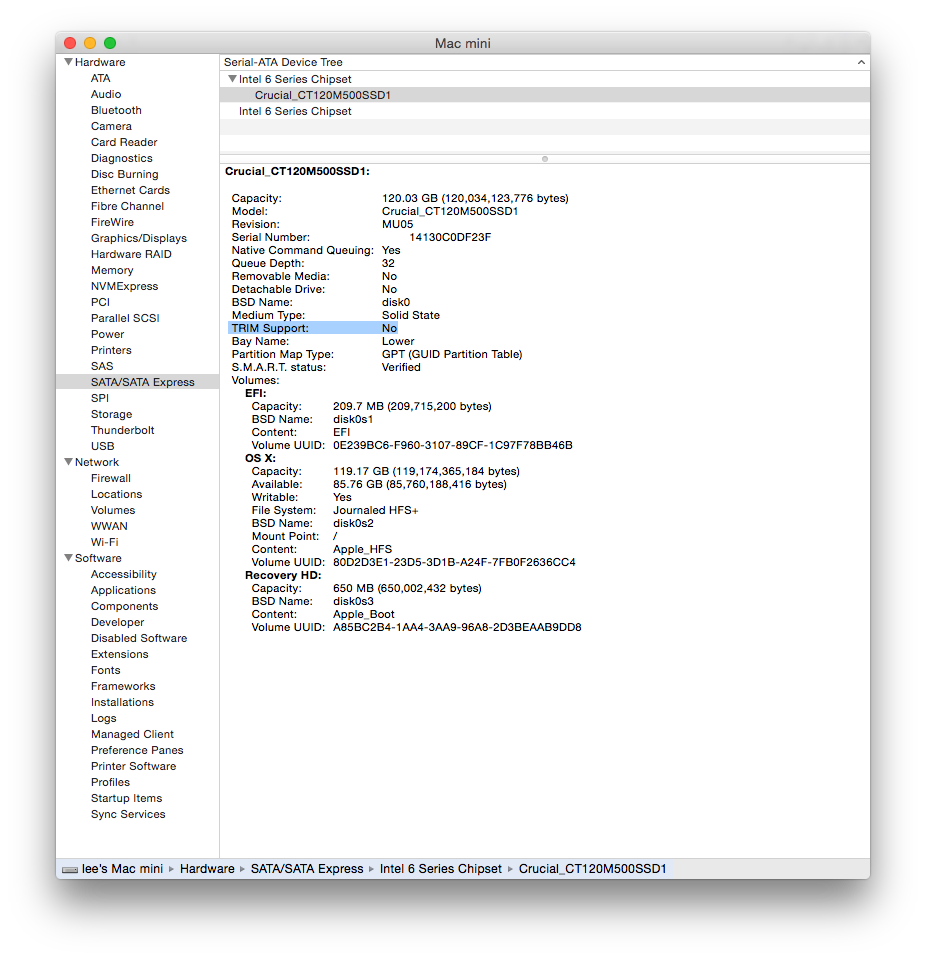Select Sync Services item
Viewport: 926px width, 959px height.
click(128, 814)
